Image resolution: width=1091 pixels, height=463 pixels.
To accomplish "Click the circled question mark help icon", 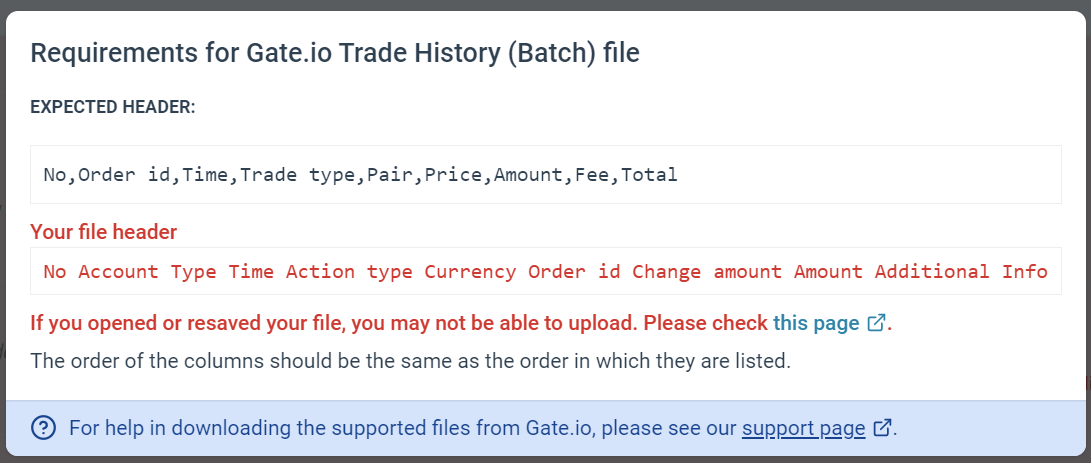I will [44, 427].
